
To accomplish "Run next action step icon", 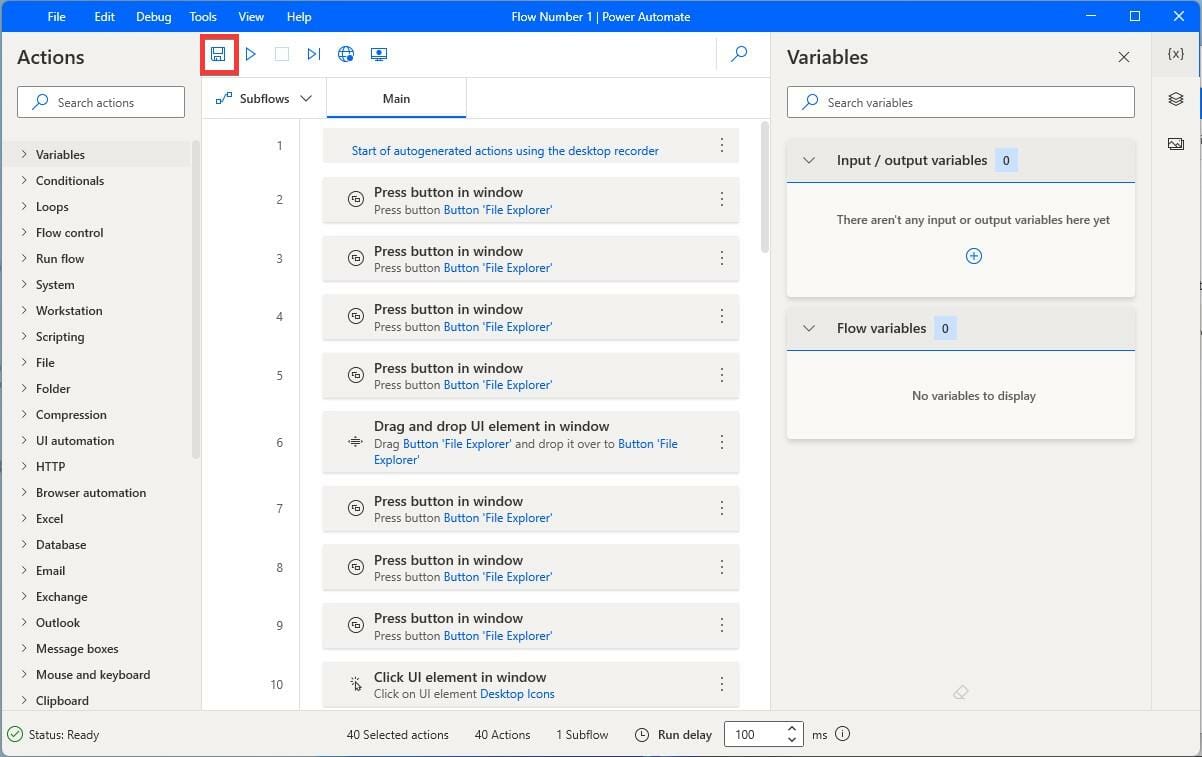I will (x=314, y=54).
